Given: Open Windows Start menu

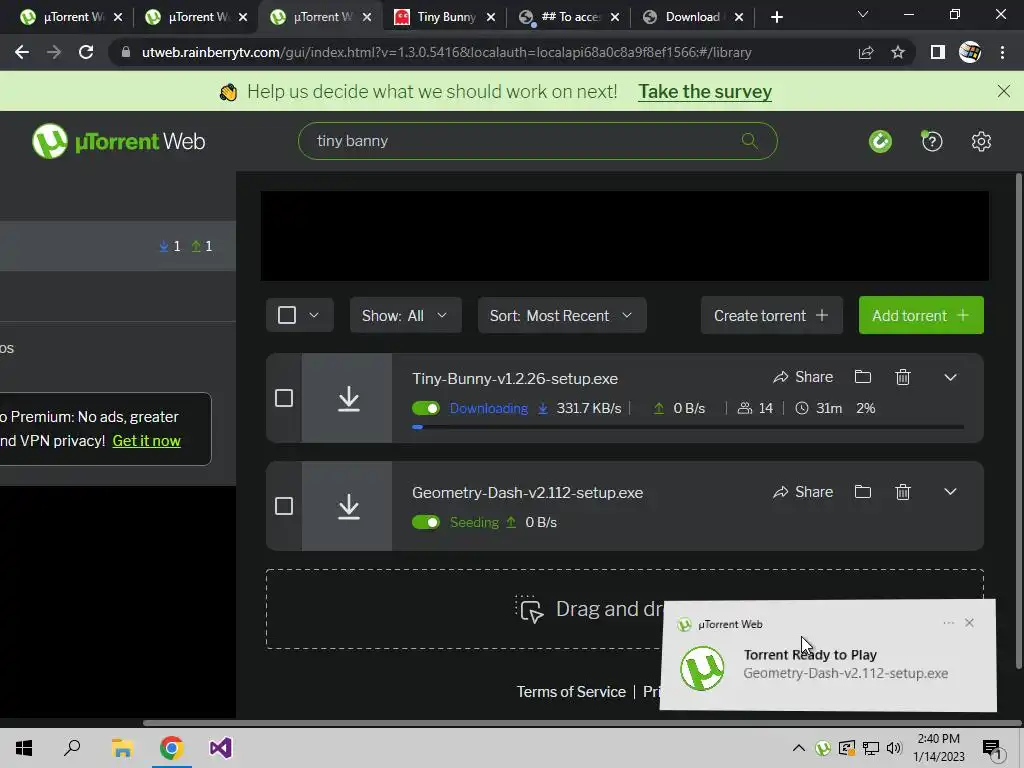Looking at the screenshot, I should (x=24, y=748).
